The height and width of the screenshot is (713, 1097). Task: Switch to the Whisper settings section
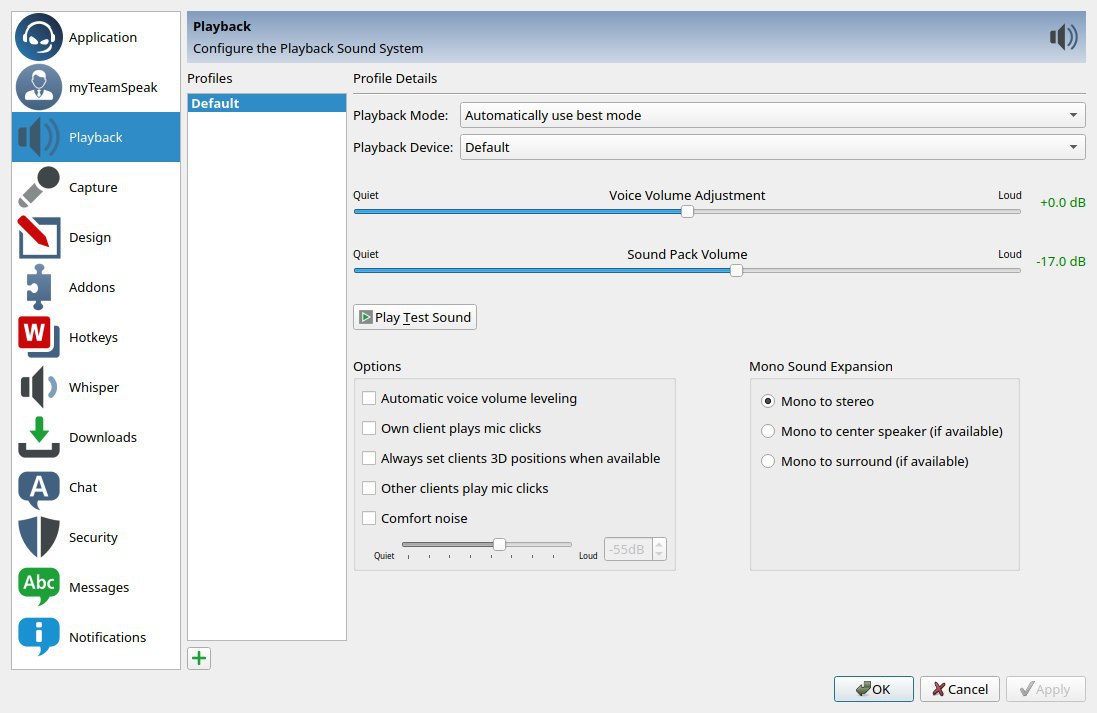[x=94, y=387]
